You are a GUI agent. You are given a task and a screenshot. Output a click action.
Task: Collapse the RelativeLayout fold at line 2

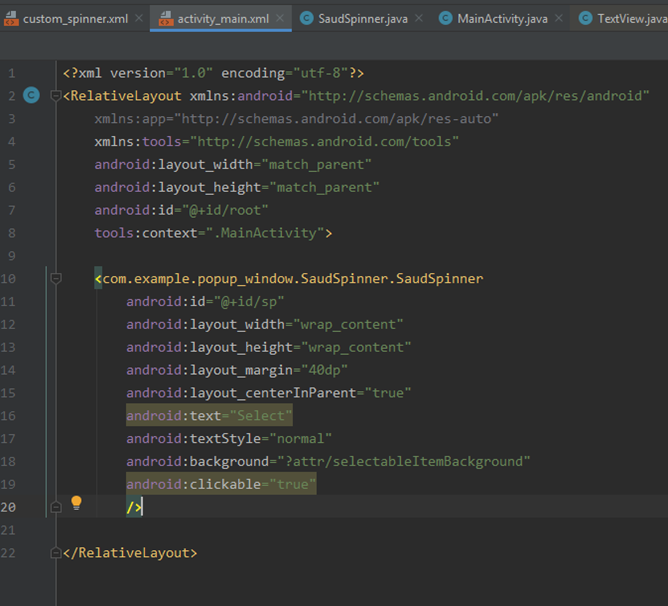(x=55, y=95)
